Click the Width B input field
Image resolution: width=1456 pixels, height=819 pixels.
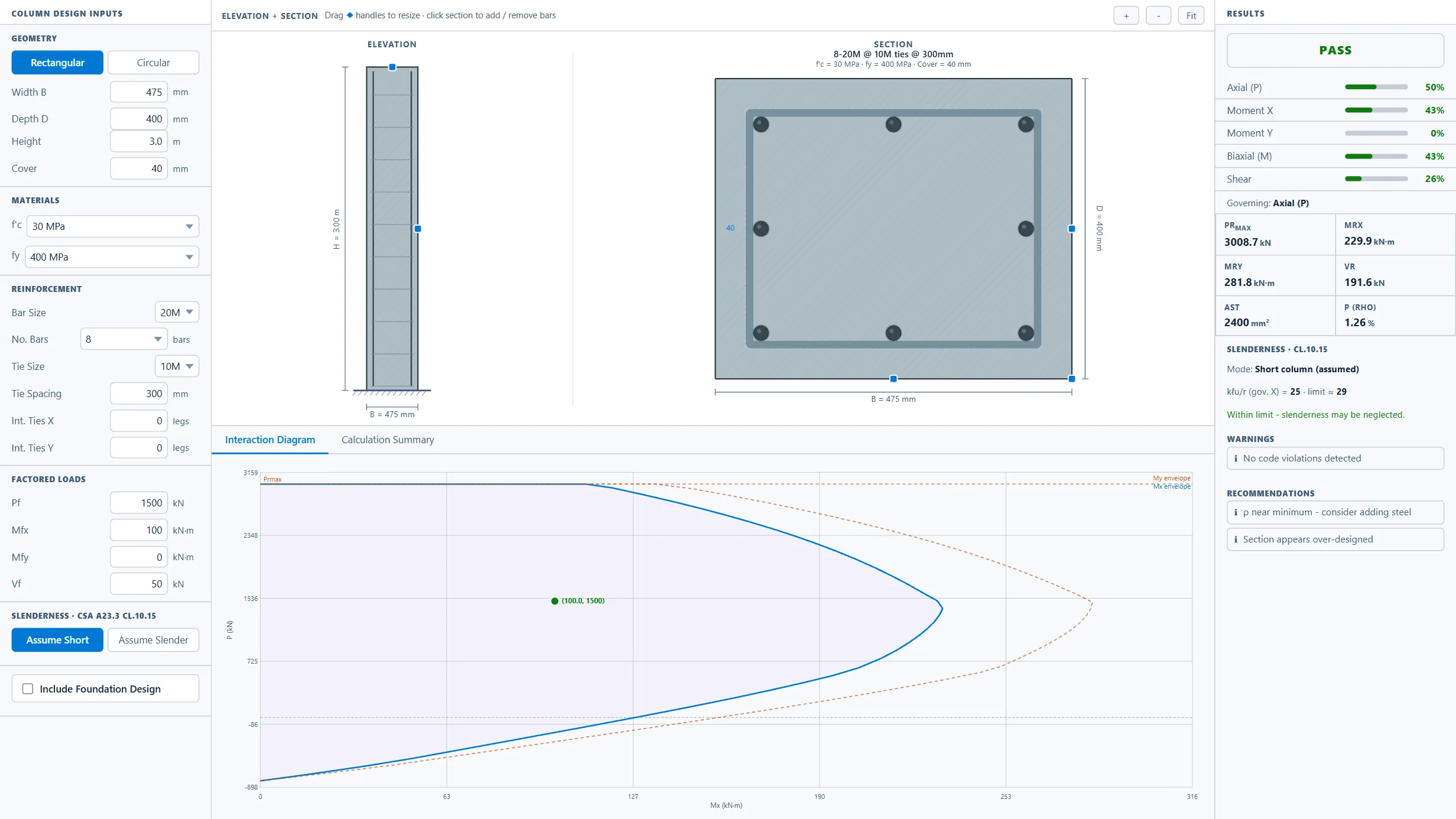[139, 92]
